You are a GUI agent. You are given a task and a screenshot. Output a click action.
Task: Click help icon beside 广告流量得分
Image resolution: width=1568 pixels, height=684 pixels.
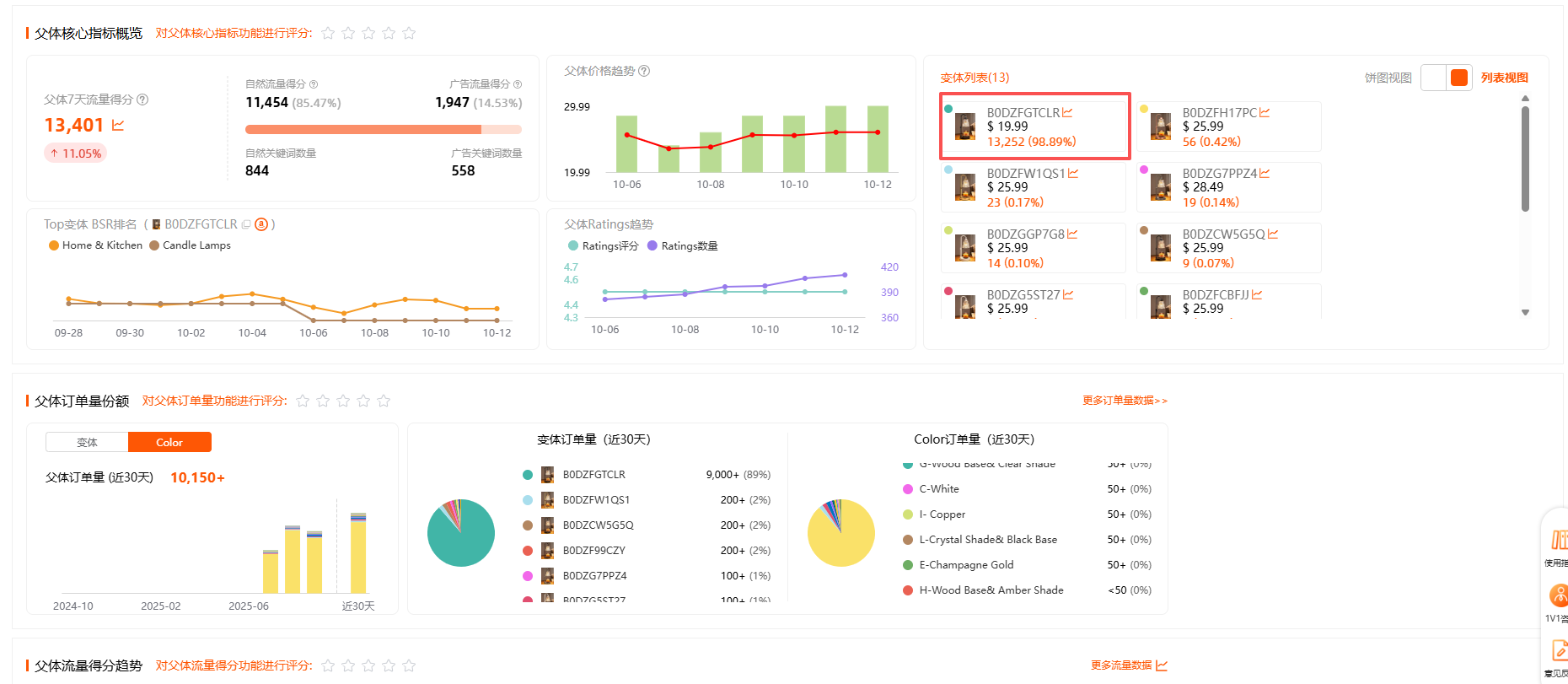click(518, 84)
